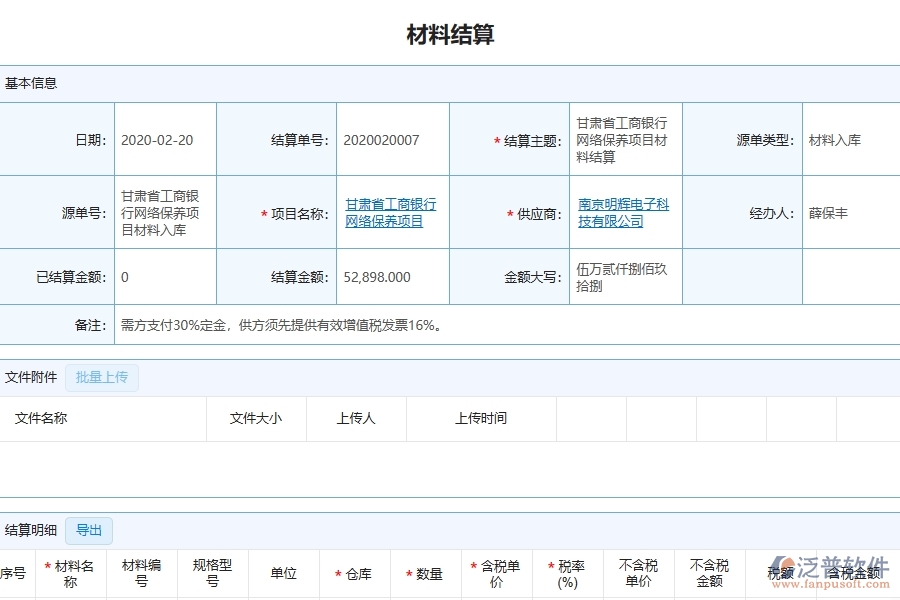The height and width of the screenshot is (600, 900).
Task: Select the 材料名称 column header
Action: point(70,573)
